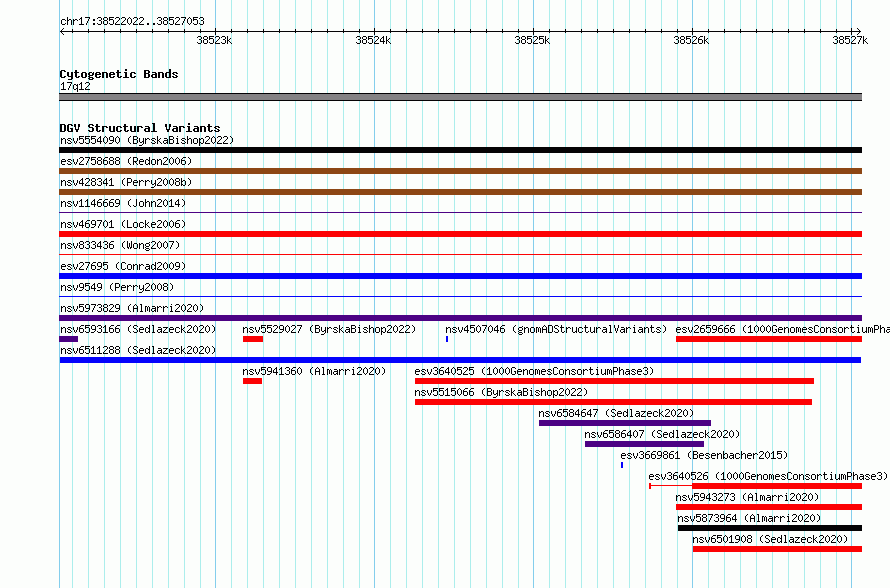Image resolution: width=890 pixels, height=588 pixels.
Task: Click the red bar under nsv6501908
Action: point(778,549)
